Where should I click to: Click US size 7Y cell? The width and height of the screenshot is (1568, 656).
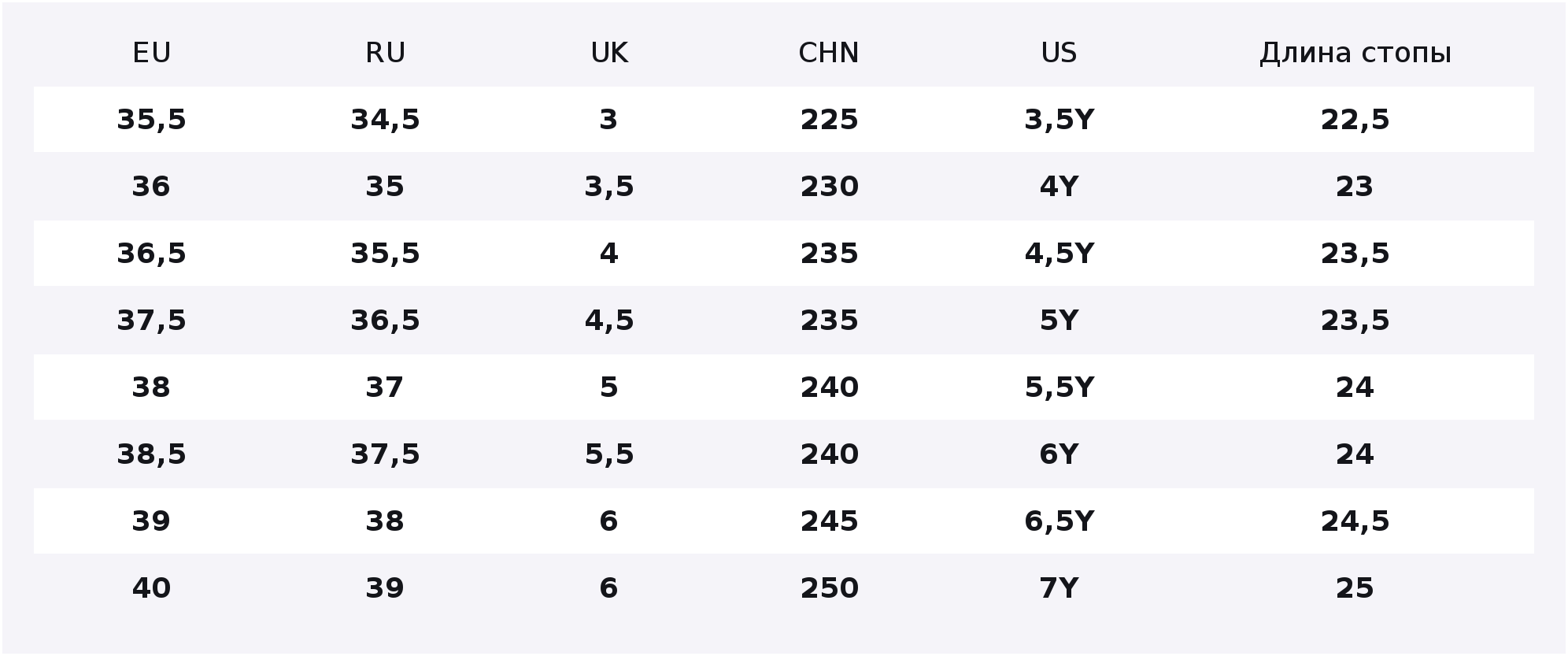pyautogui.click(x=1059, y=588)
